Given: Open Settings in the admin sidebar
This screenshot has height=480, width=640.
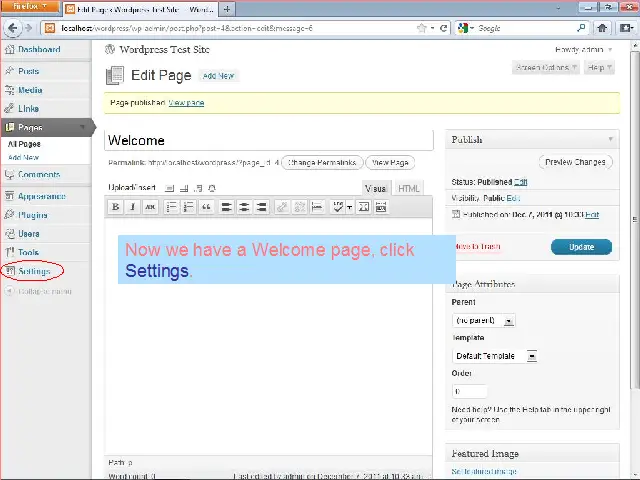Looking at the screenshot, I should pyautogui.click(x=34, y=271).
